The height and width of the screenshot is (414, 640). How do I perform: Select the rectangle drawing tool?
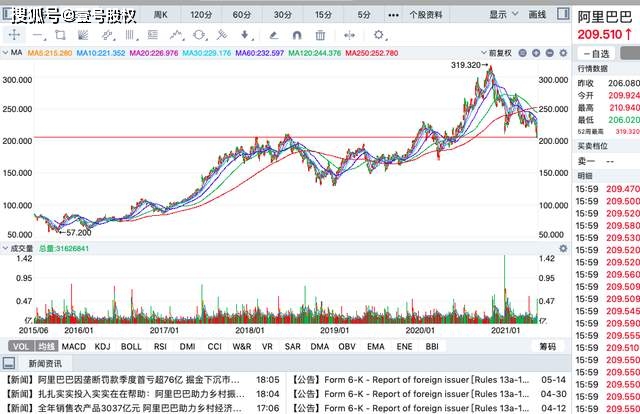(x=60, y=35)
